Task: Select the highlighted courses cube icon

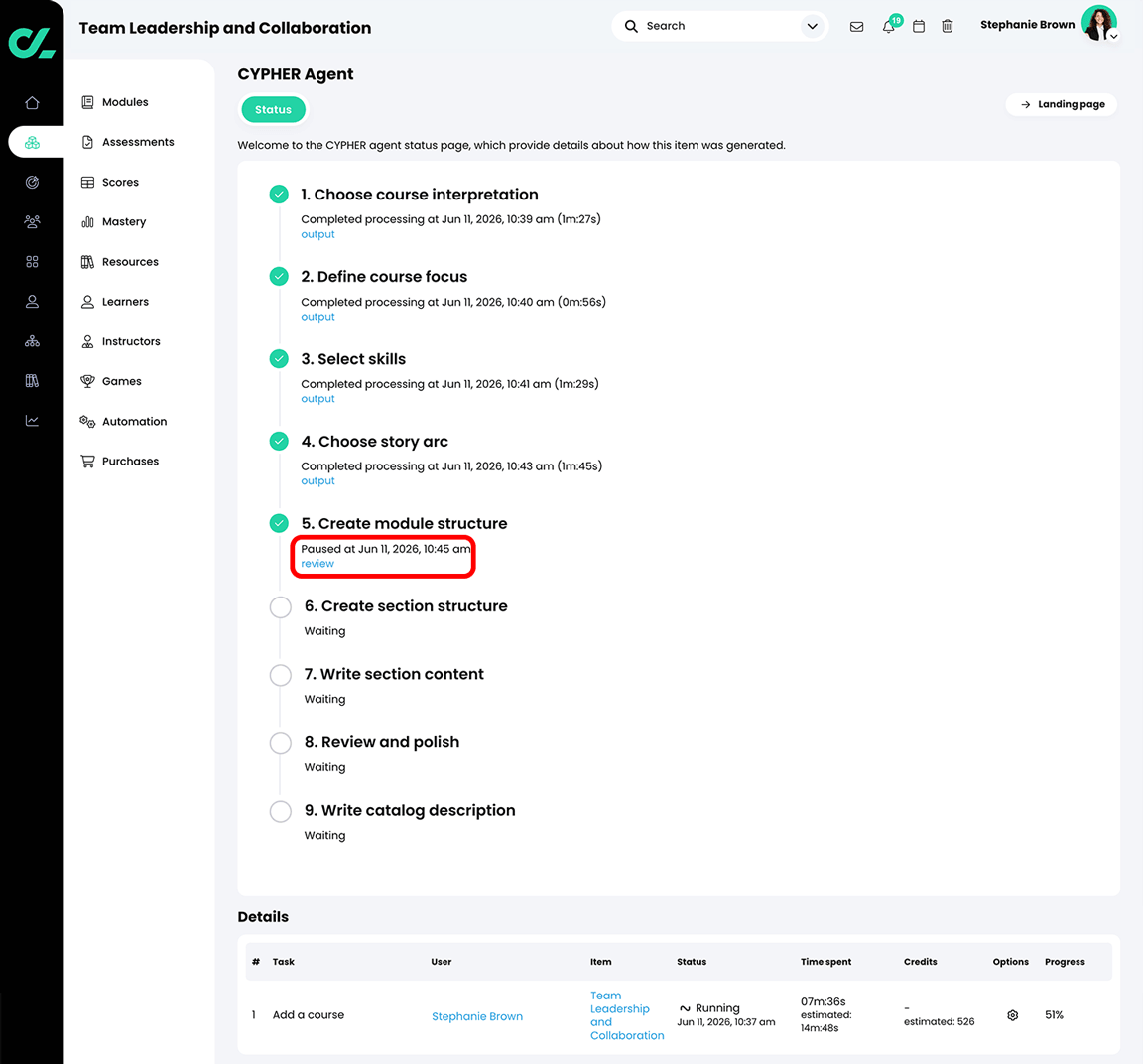Action: 32,142
